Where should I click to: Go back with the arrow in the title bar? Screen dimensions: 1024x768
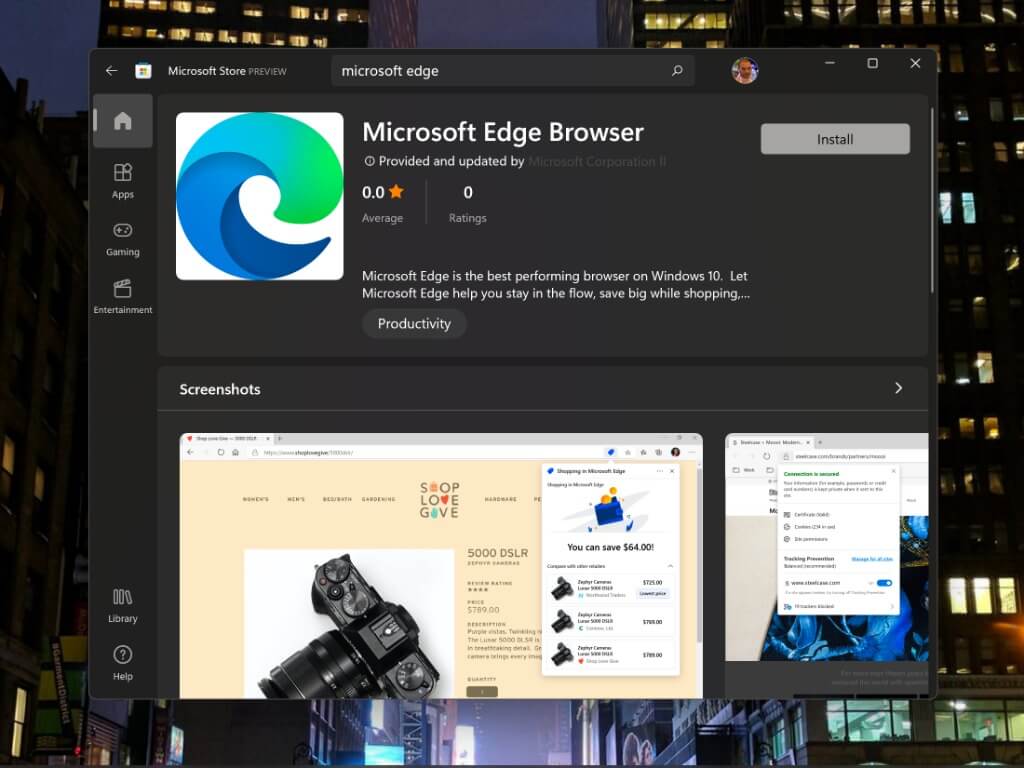point(112,71)
